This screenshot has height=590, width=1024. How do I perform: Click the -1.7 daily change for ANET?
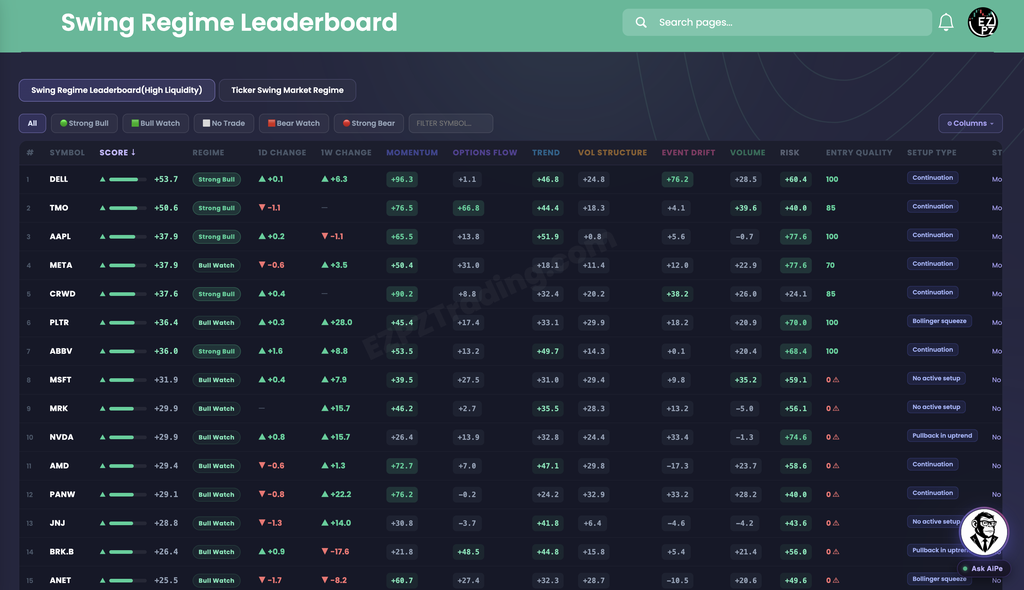270,580
